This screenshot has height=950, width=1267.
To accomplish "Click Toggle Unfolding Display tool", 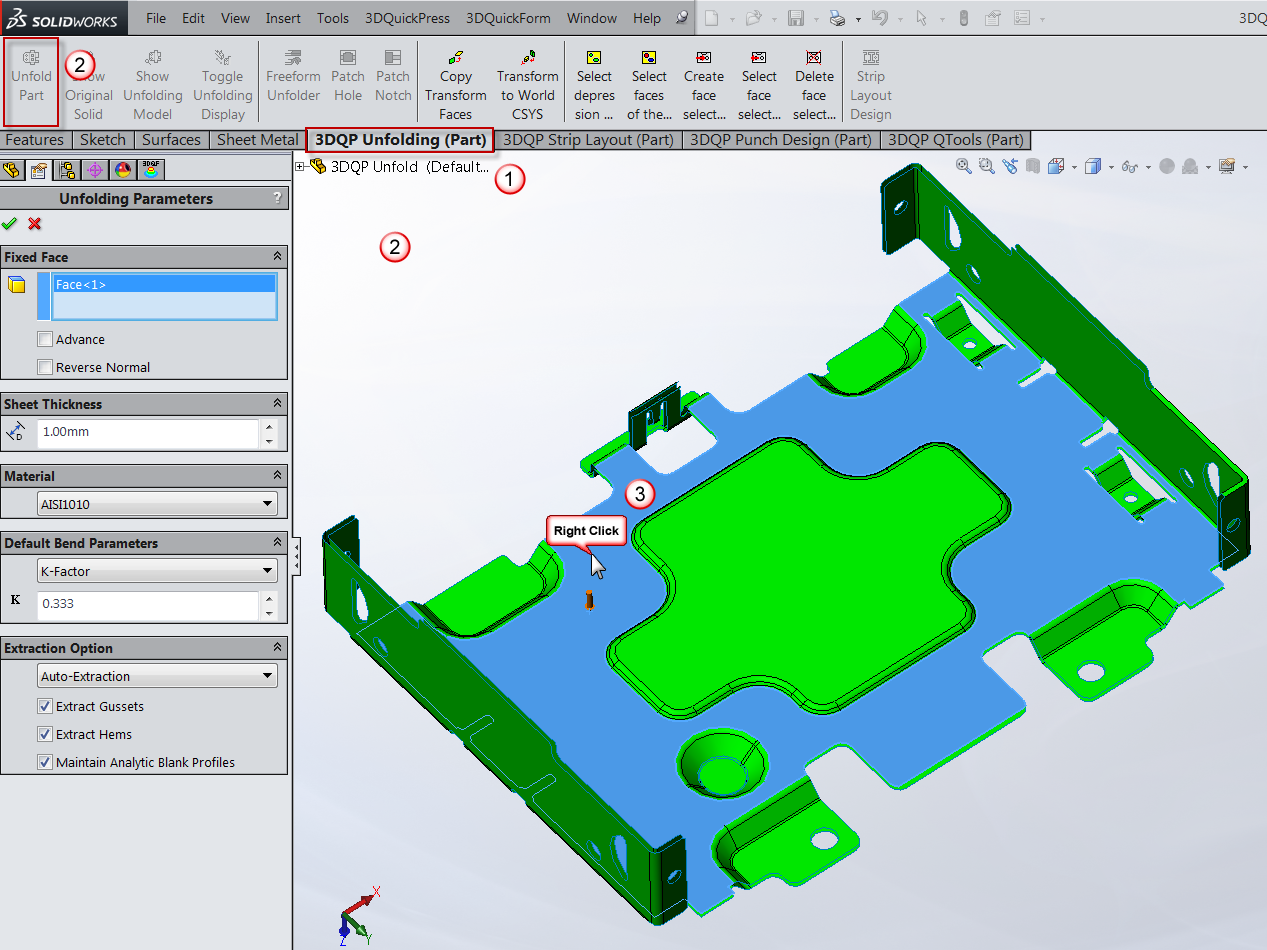I will pyautogui.click(x=222, y=86).
